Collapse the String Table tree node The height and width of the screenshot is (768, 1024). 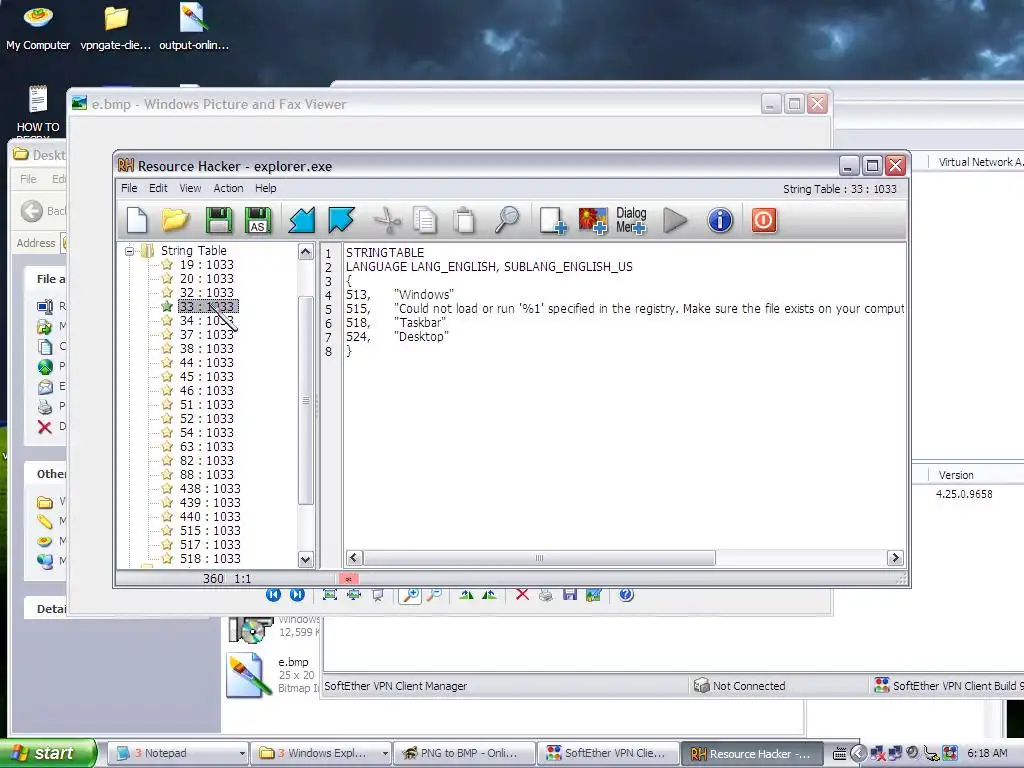click(x=129, y=251)
